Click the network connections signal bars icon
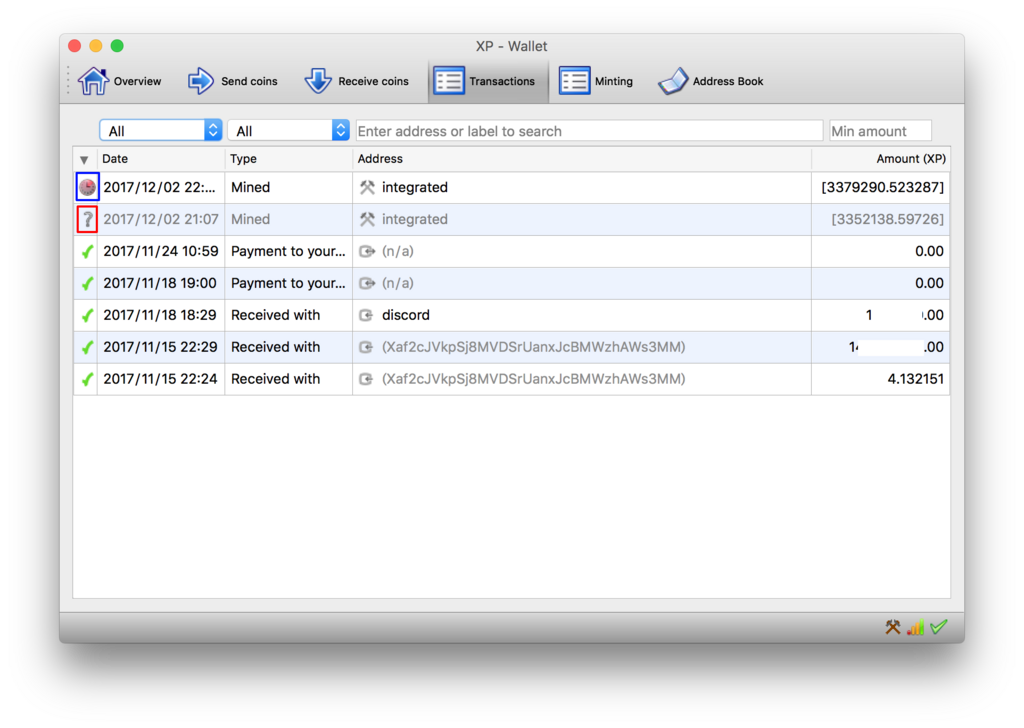1024x728 pixels. 916,627
